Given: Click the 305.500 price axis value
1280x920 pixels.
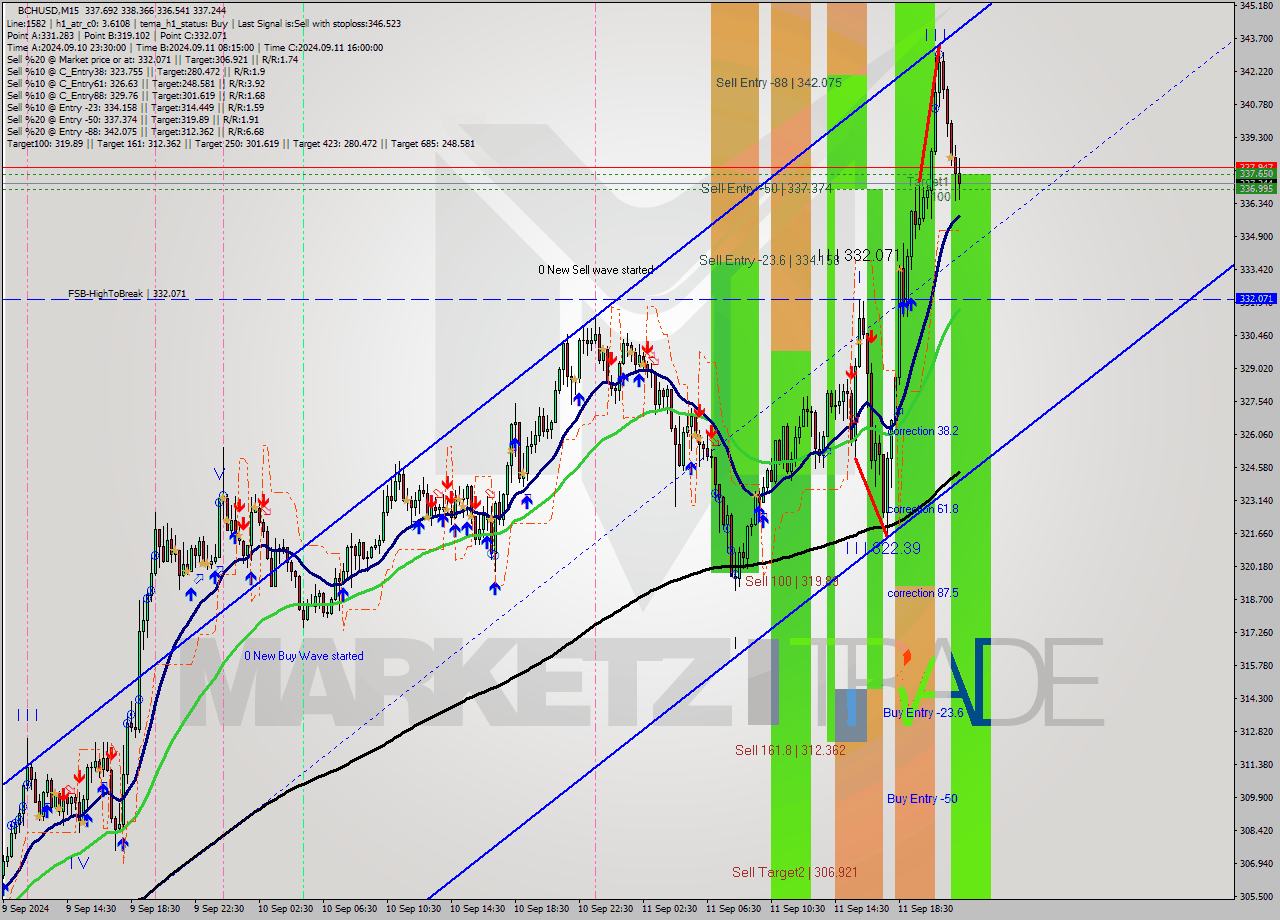Looking at the screenshot, I should [1256, 897].
